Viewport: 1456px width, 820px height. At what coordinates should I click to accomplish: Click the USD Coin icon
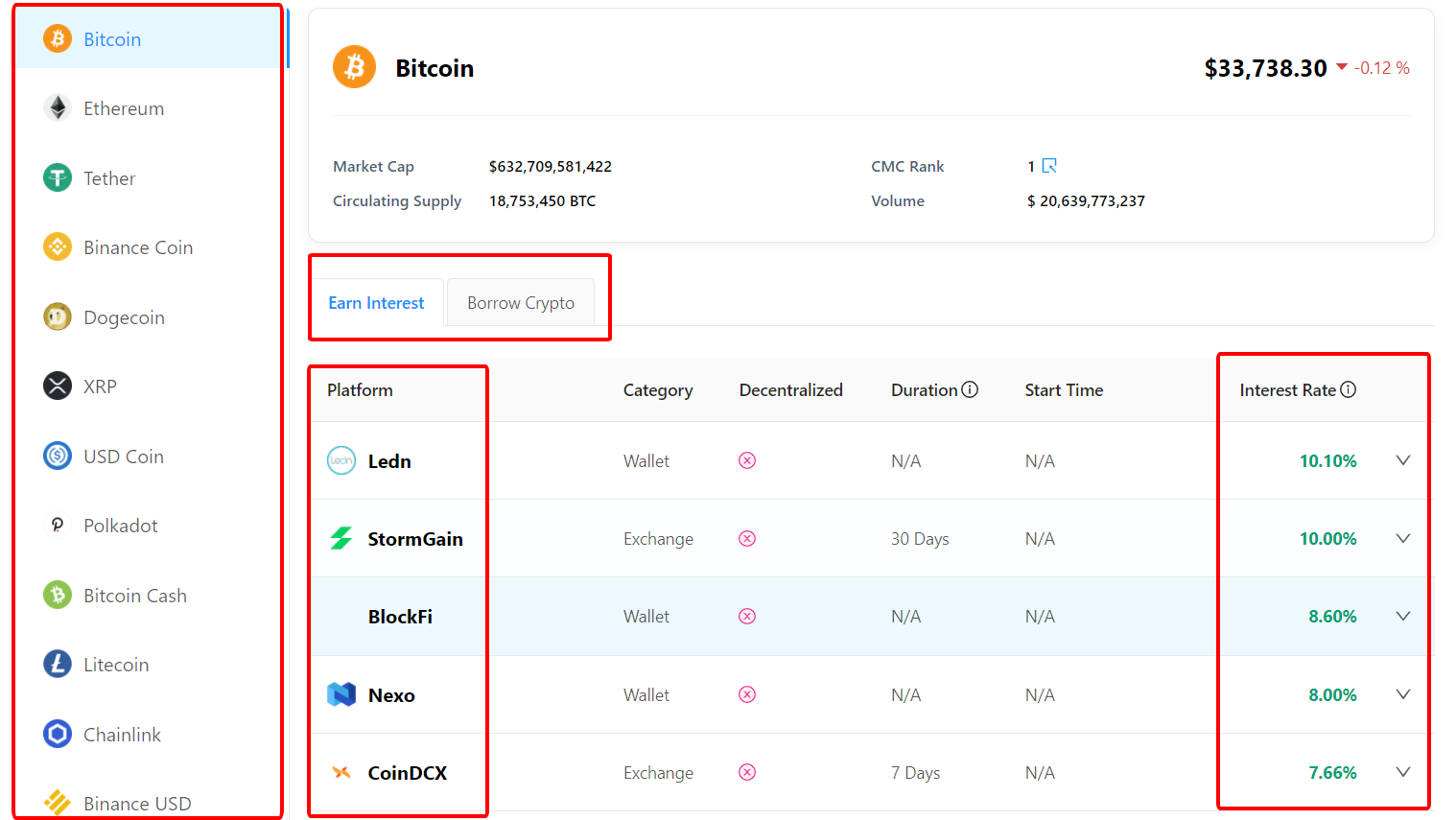pos(58,456)
